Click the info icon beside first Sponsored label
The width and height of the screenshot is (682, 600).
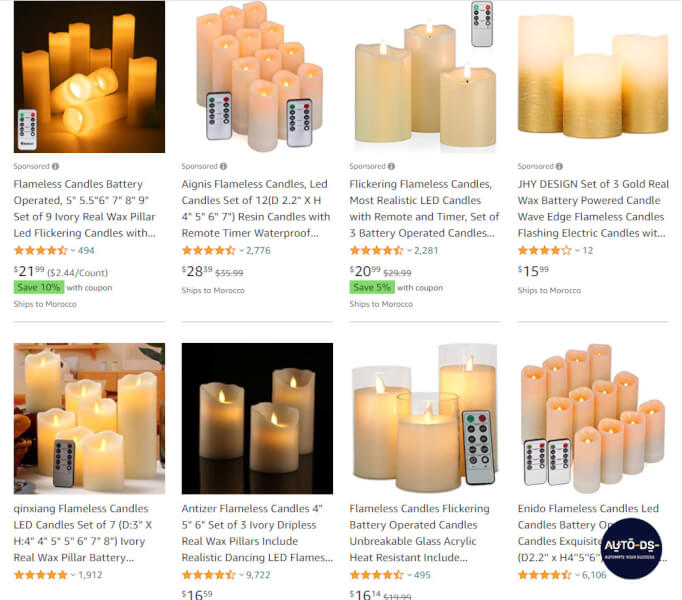pos(56,166)
